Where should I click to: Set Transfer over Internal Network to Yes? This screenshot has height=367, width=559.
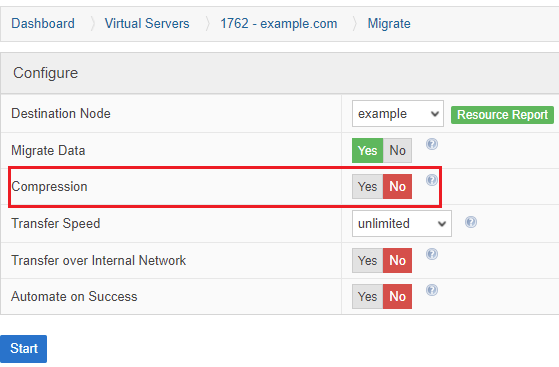368,261
